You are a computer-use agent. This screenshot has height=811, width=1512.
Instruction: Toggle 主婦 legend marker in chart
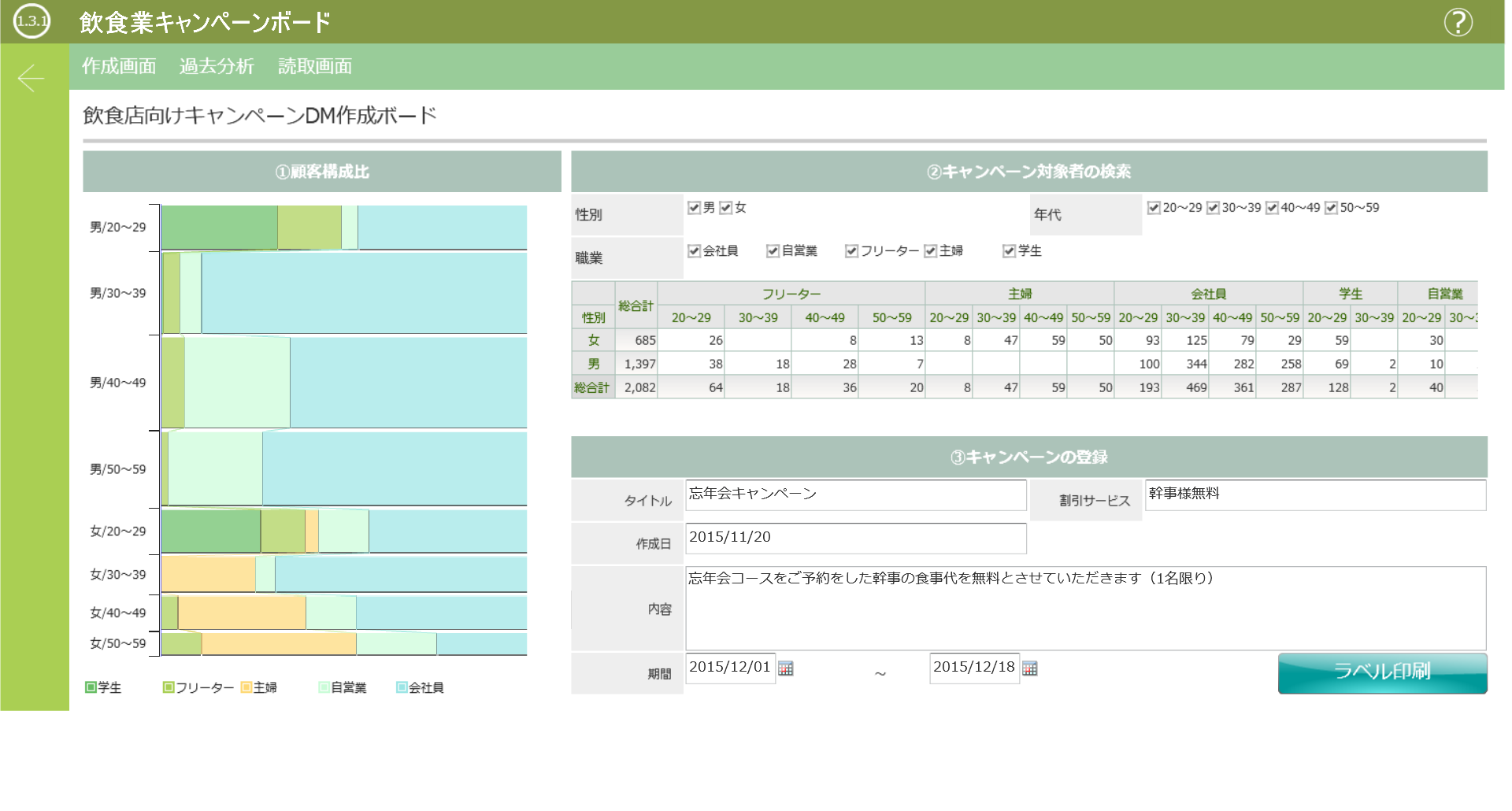[246, 687]
